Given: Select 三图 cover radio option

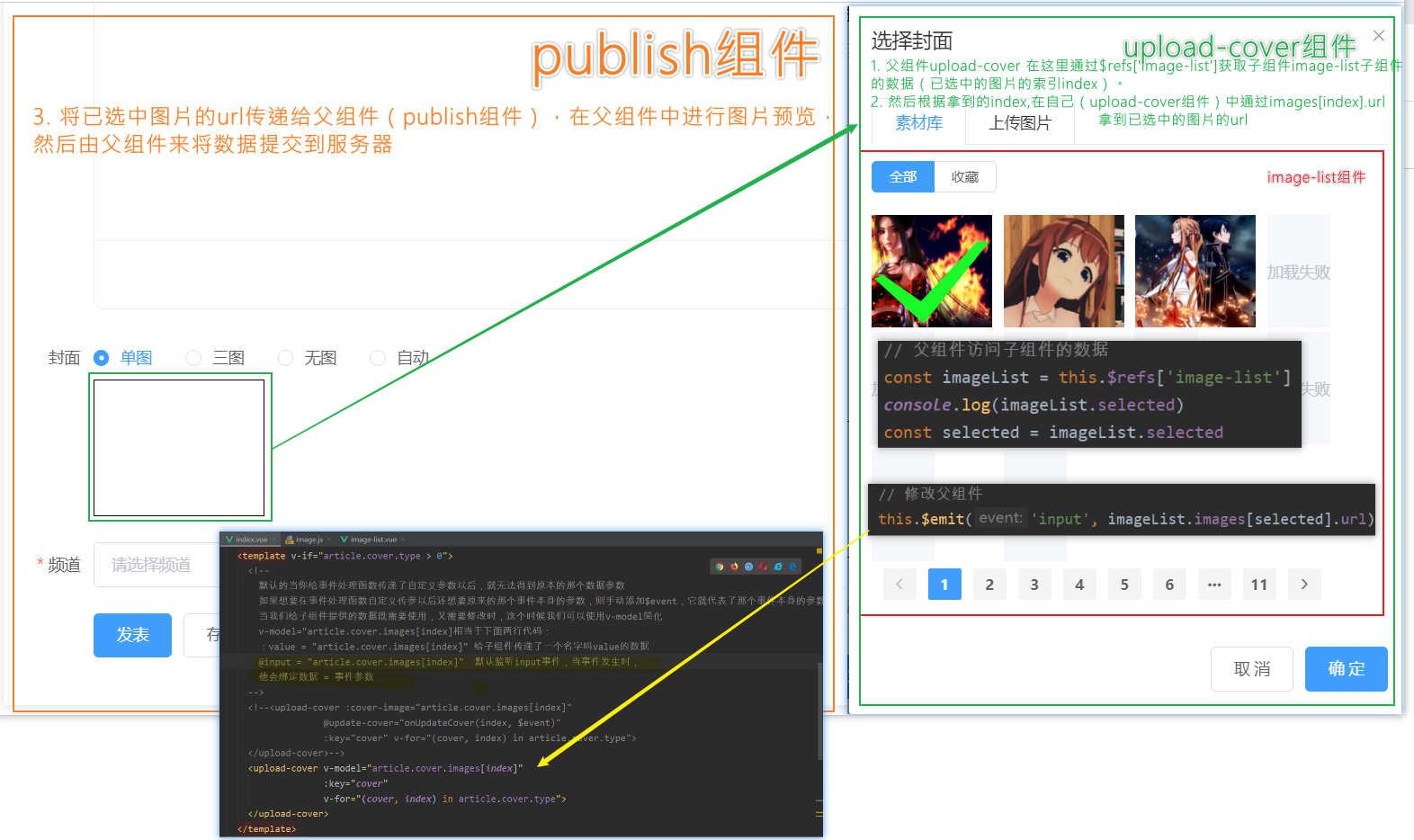Looking at the screenshot, I should pos(215,358).
